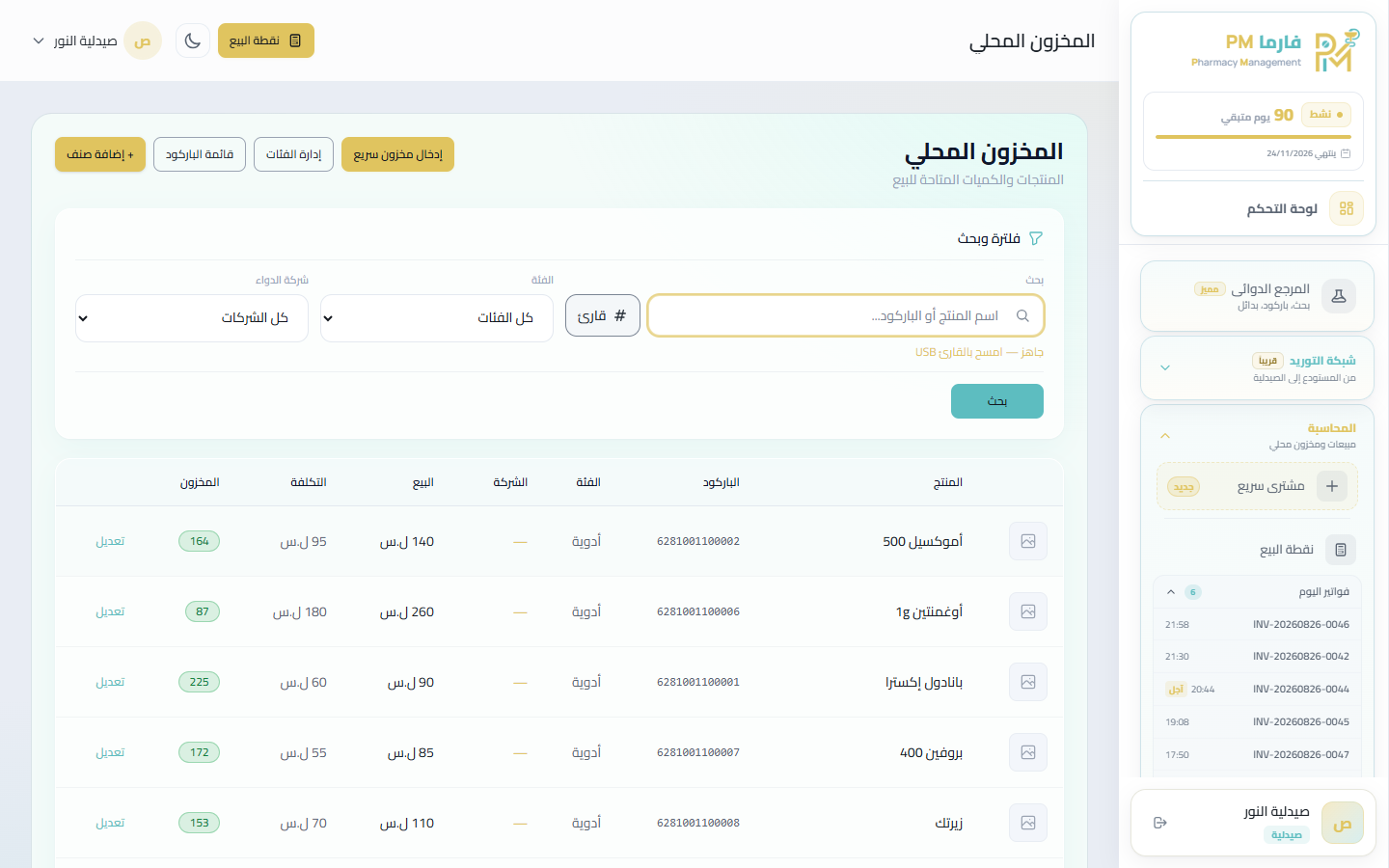Click the فارما PM logo
The width and height of the screenshot is (1389, 868).
coord(1276,50)
